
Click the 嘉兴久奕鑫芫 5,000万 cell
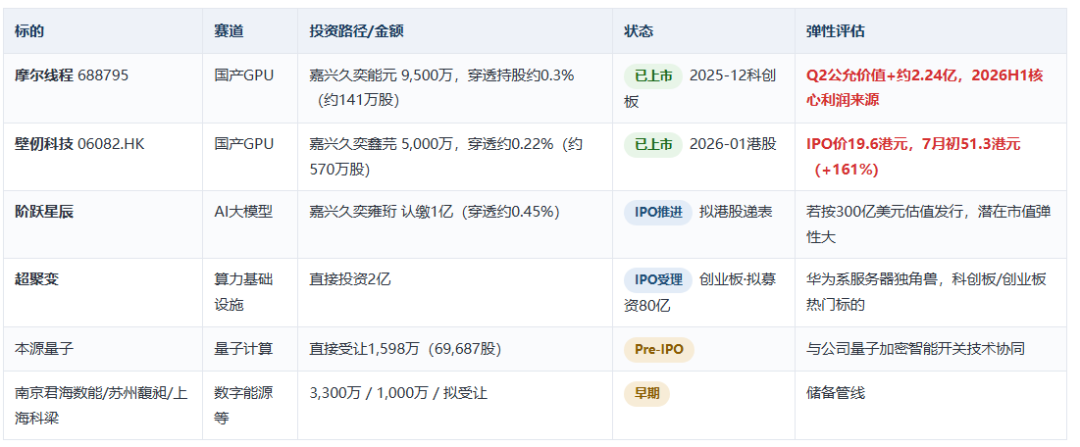coord(455,156)
